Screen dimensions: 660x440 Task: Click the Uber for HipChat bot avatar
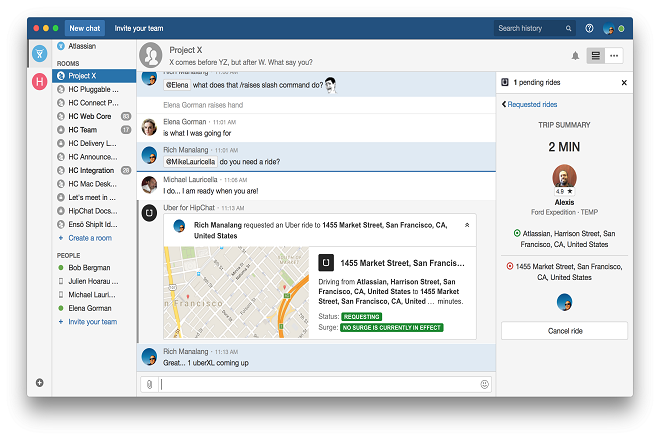149,213
